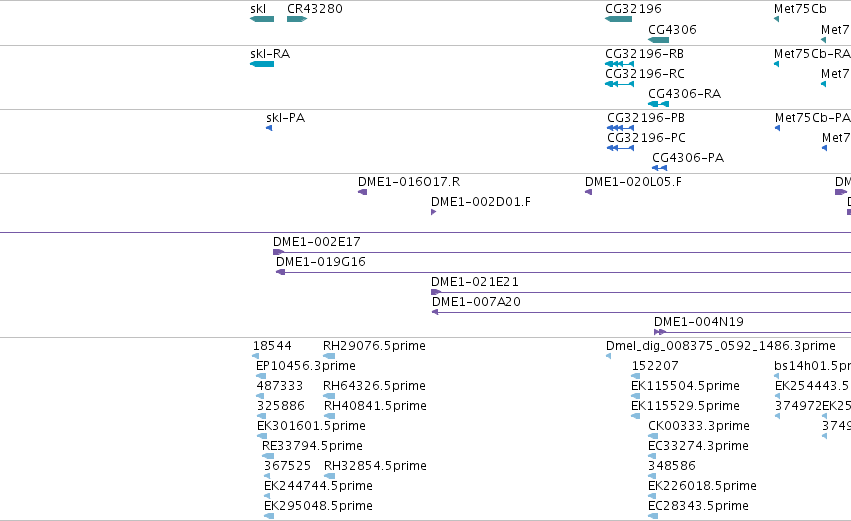Select EST EK226018.5prime
This screenshot has width=851, height=521.
click(652, 497)
